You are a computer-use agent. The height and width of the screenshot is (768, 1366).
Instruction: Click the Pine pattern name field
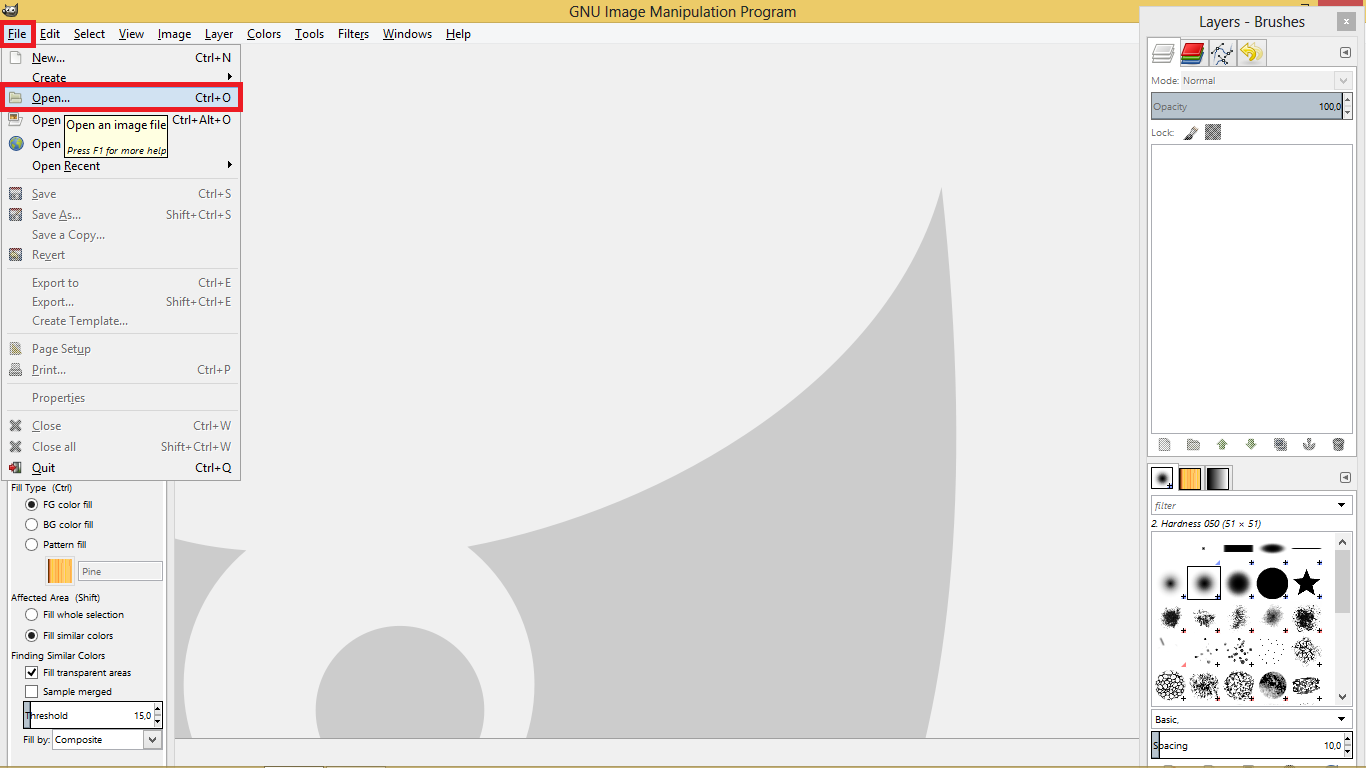pos(120,571)
